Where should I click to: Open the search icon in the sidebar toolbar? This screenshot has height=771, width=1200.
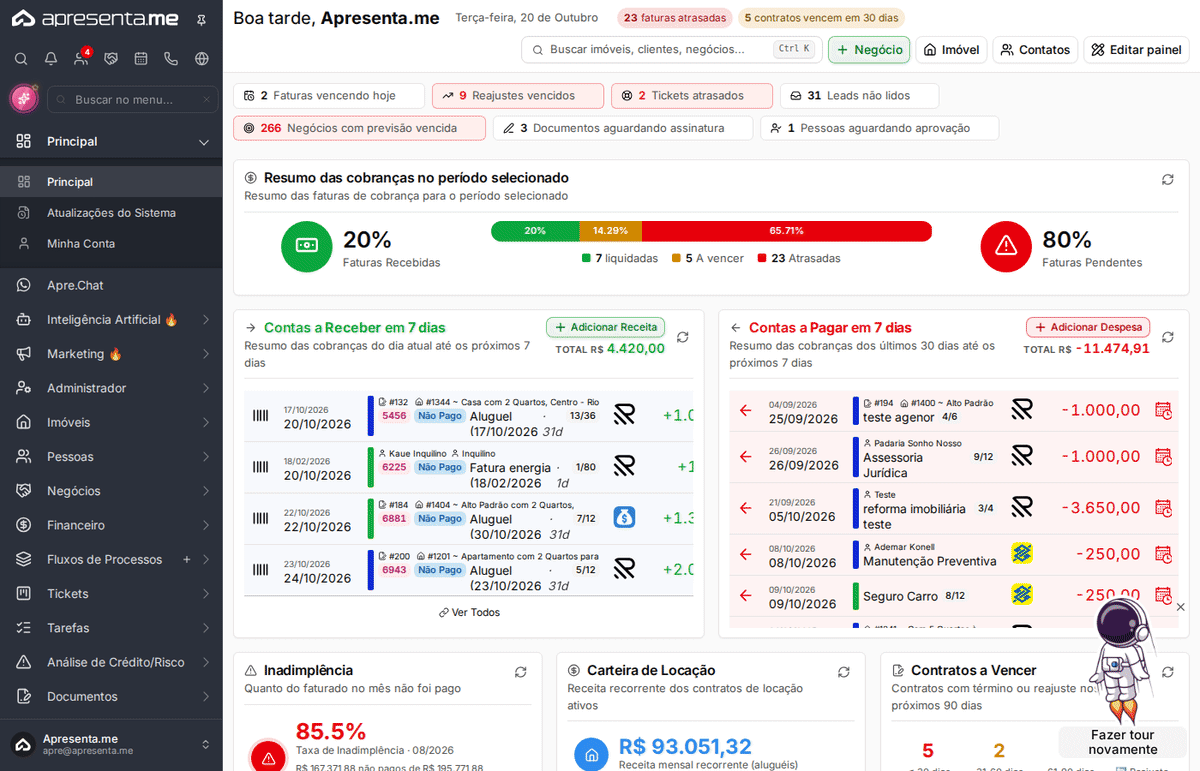(21, 59)
